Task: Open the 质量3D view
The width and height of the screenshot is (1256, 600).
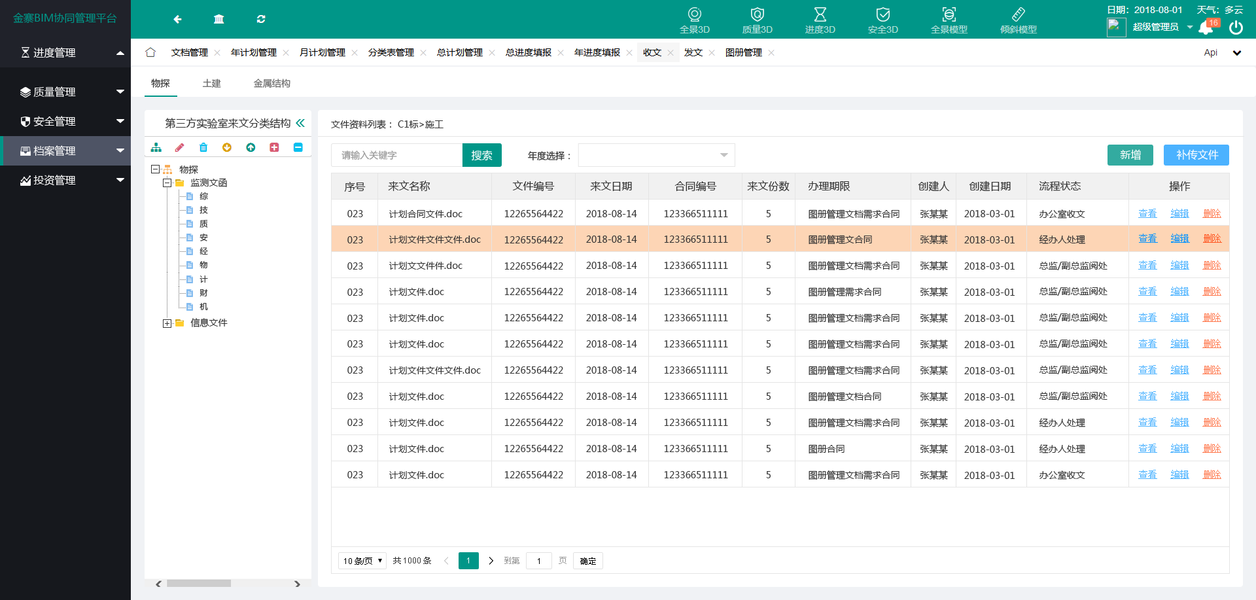Action: 757,20
